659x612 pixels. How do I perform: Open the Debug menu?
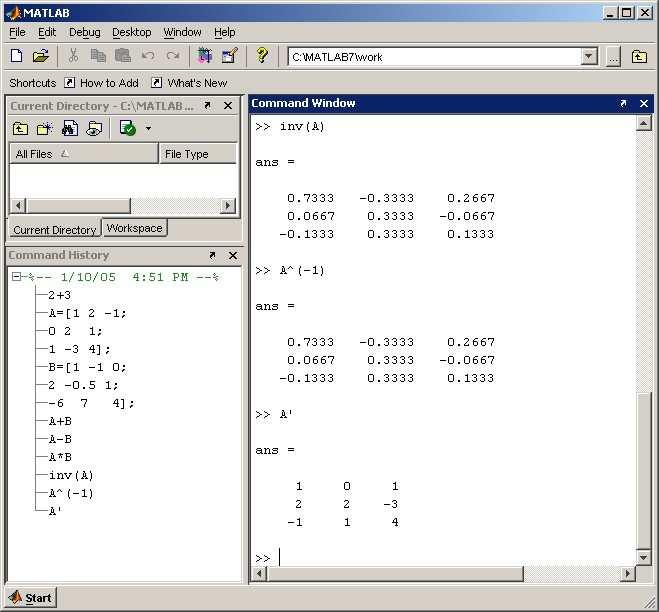[x=84, y=32]
